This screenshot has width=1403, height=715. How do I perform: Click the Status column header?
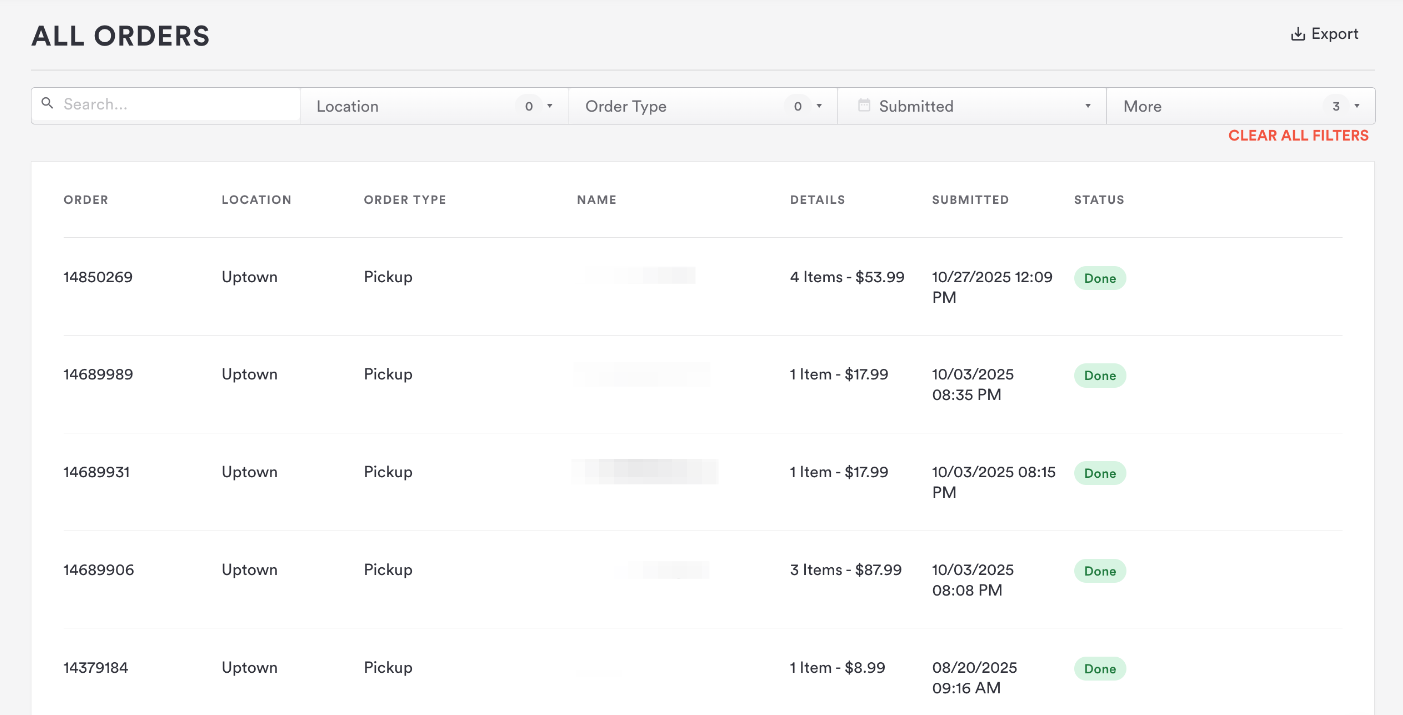1099,200
